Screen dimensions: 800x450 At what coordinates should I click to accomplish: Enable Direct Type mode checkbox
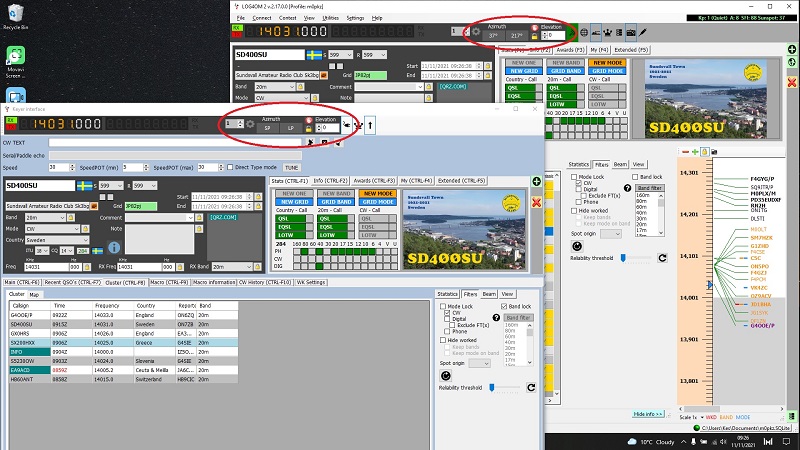[x=230, y=167]
